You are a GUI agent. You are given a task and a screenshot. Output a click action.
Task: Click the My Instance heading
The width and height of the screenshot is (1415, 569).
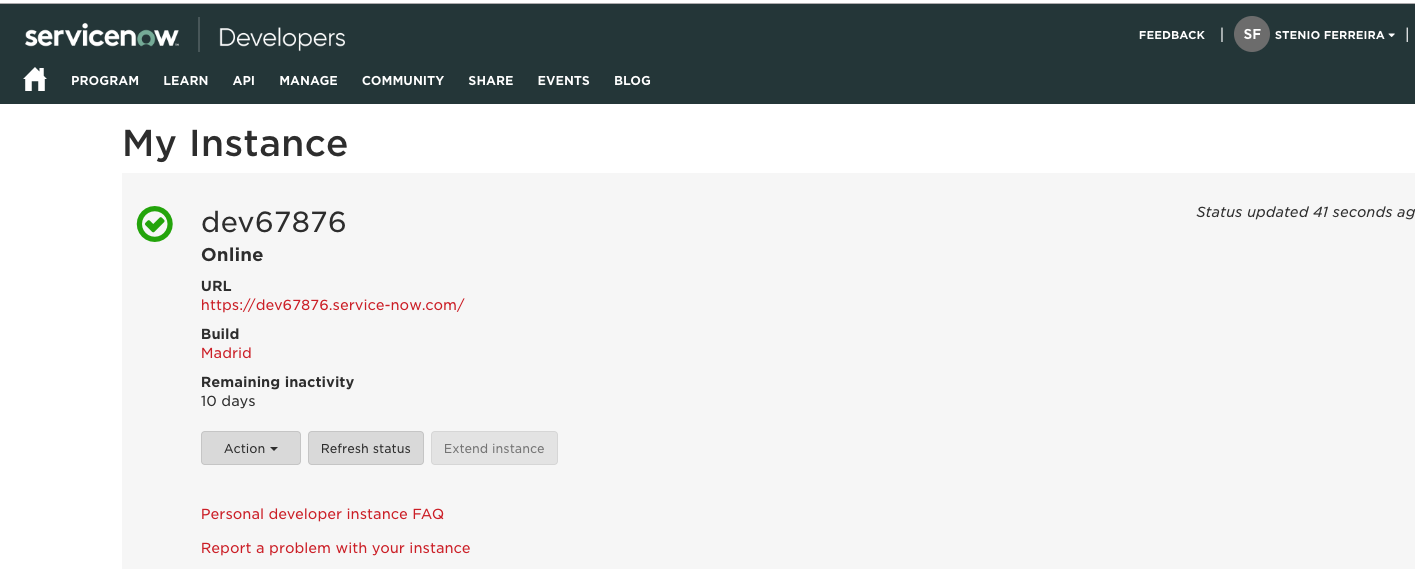(x=235, y=143)
